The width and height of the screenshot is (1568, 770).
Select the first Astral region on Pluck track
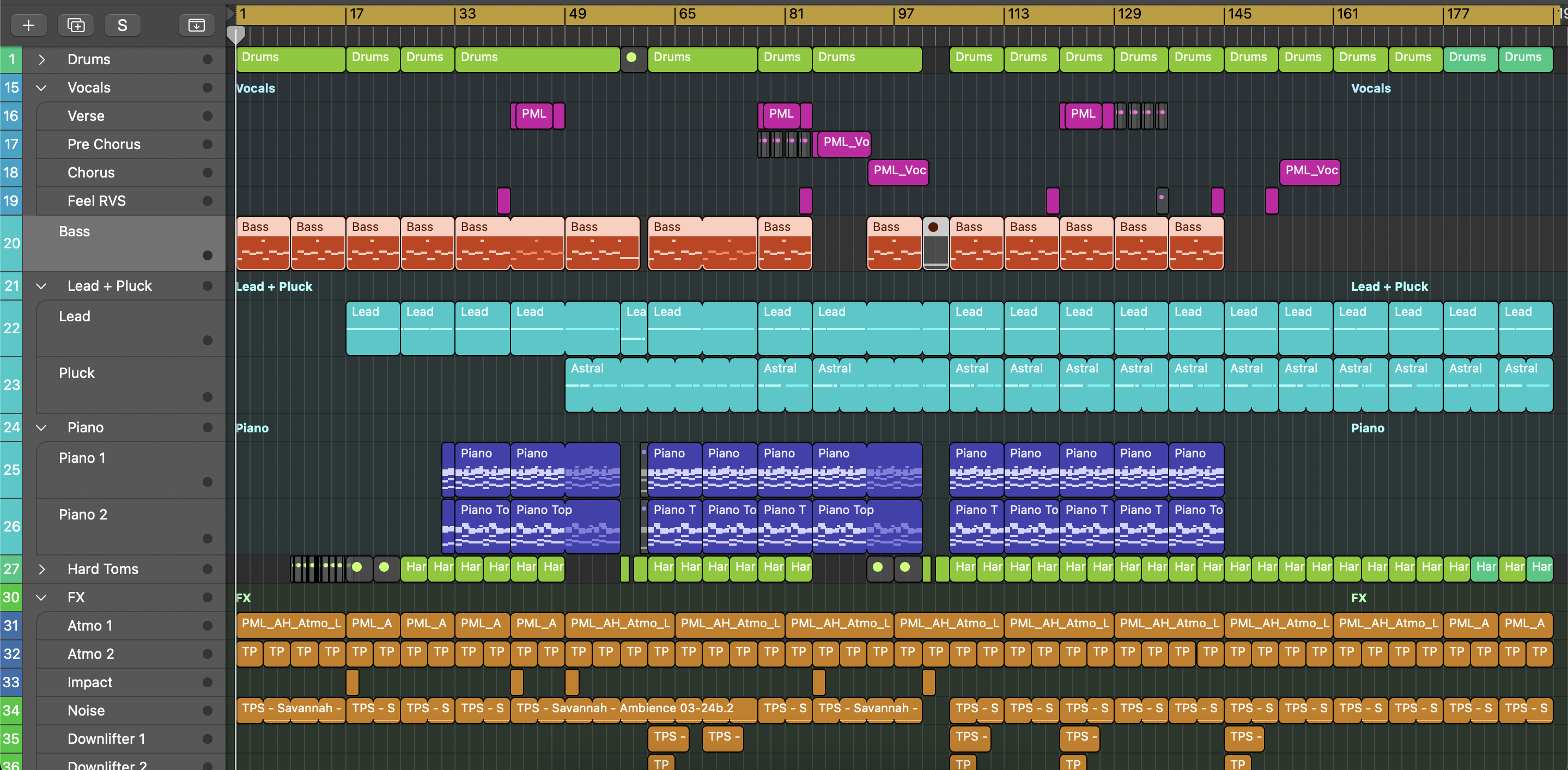click(661, 385)
